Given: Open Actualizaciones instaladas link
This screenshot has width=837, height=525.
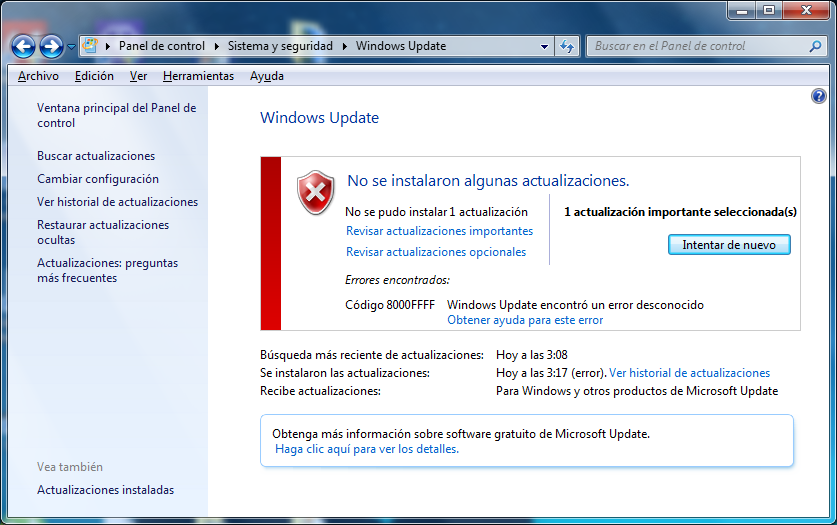Looking at the screenshot, I should 105,490.
